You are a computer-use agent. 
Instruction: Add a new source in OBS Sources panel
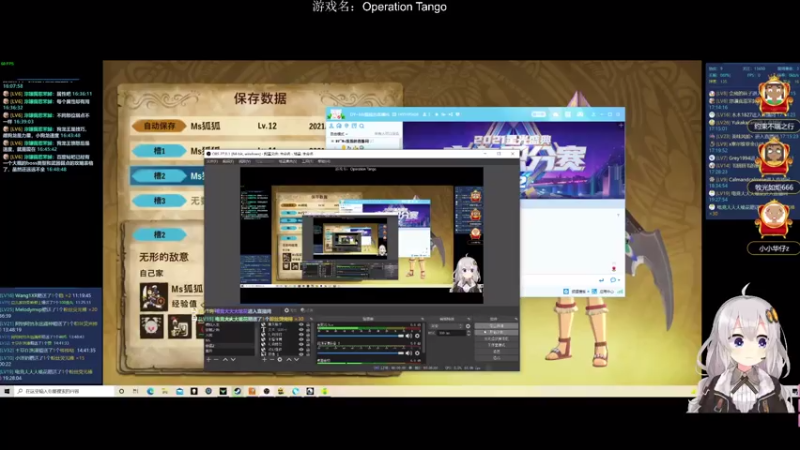(x=264, y=360)
